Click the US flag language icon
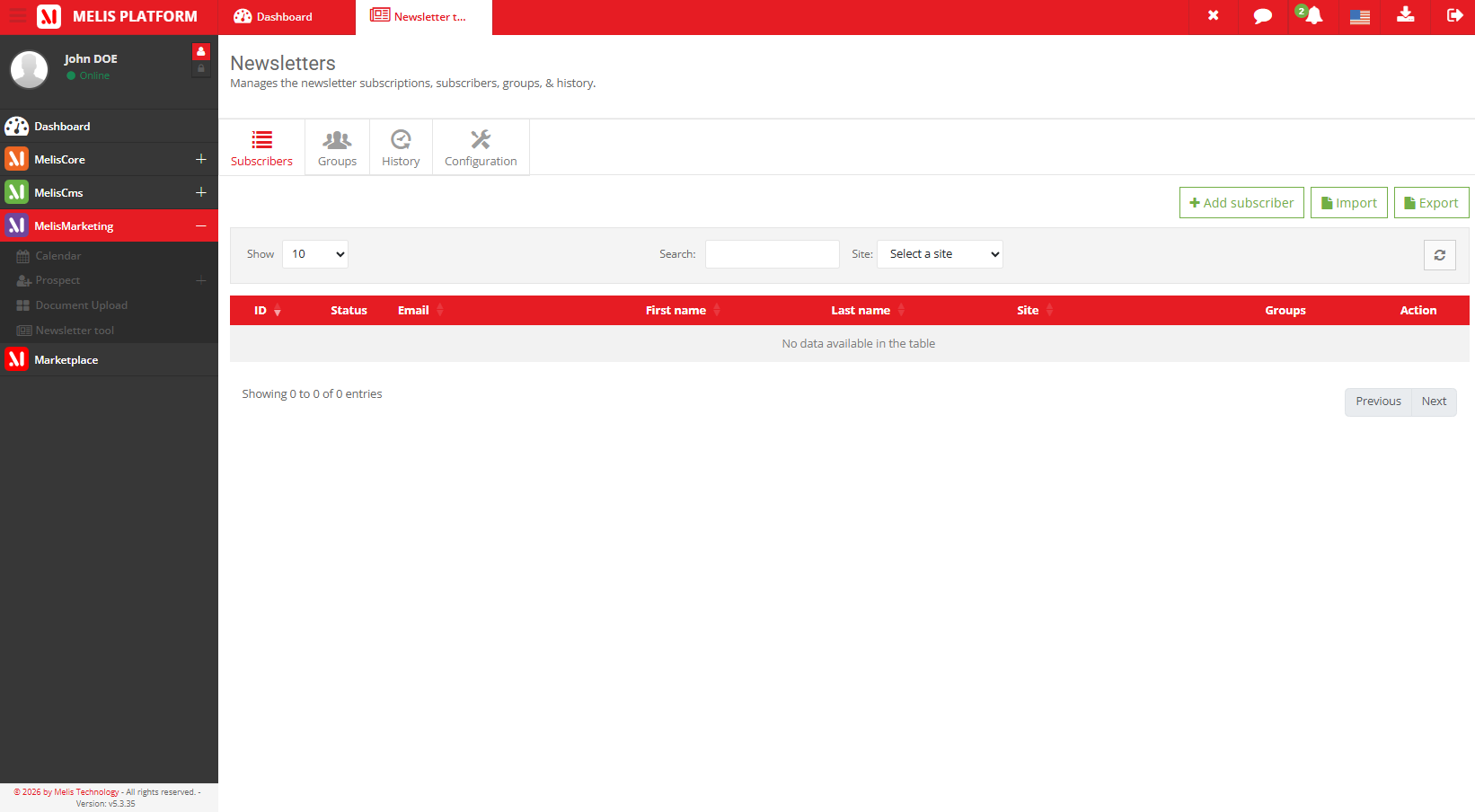This screenshot has height=812, width=1475. [x=1360, y=16]
